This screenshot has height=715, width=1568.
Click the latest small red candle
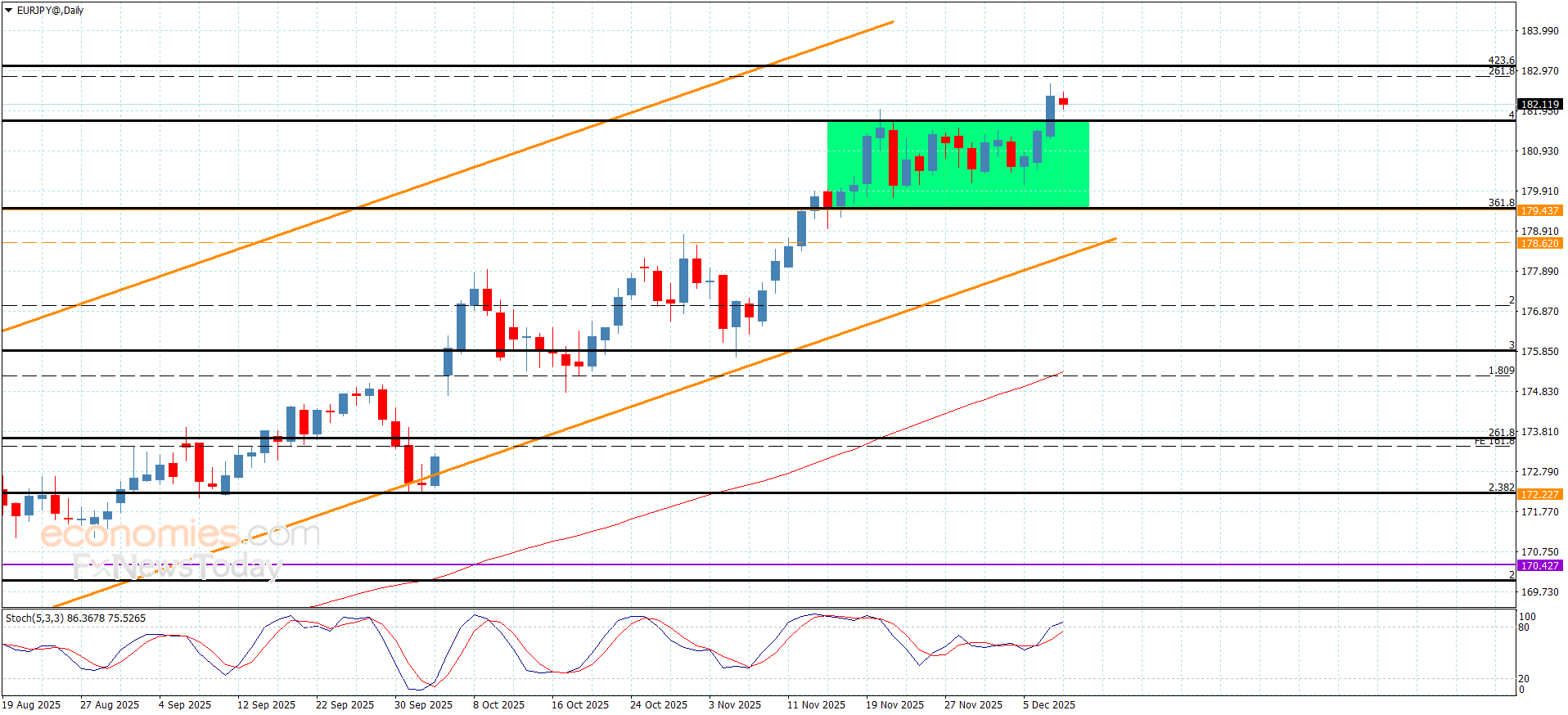tap(1063, 101)
